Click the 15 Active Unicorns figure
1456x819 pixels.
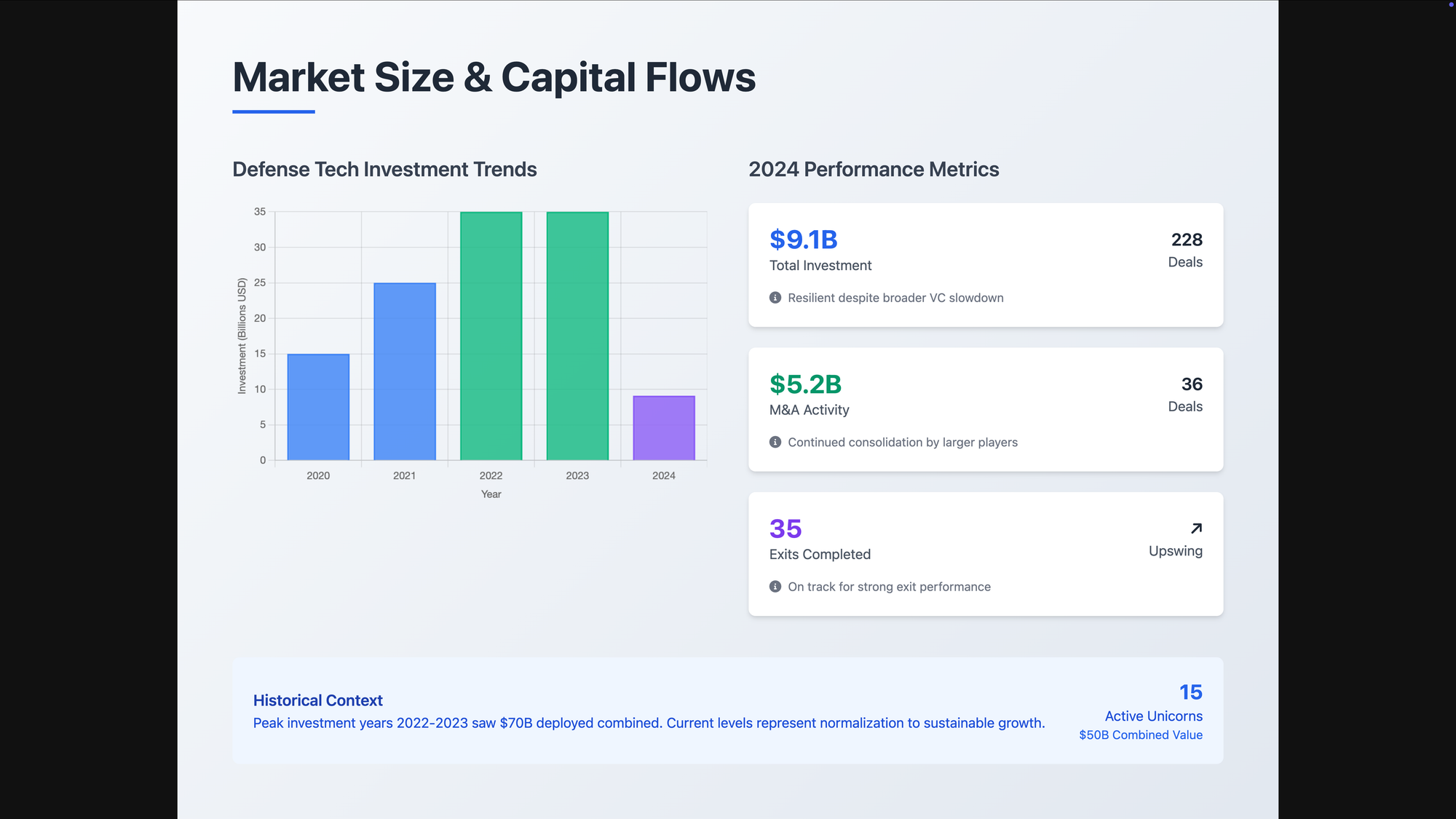coord(1190,692)
